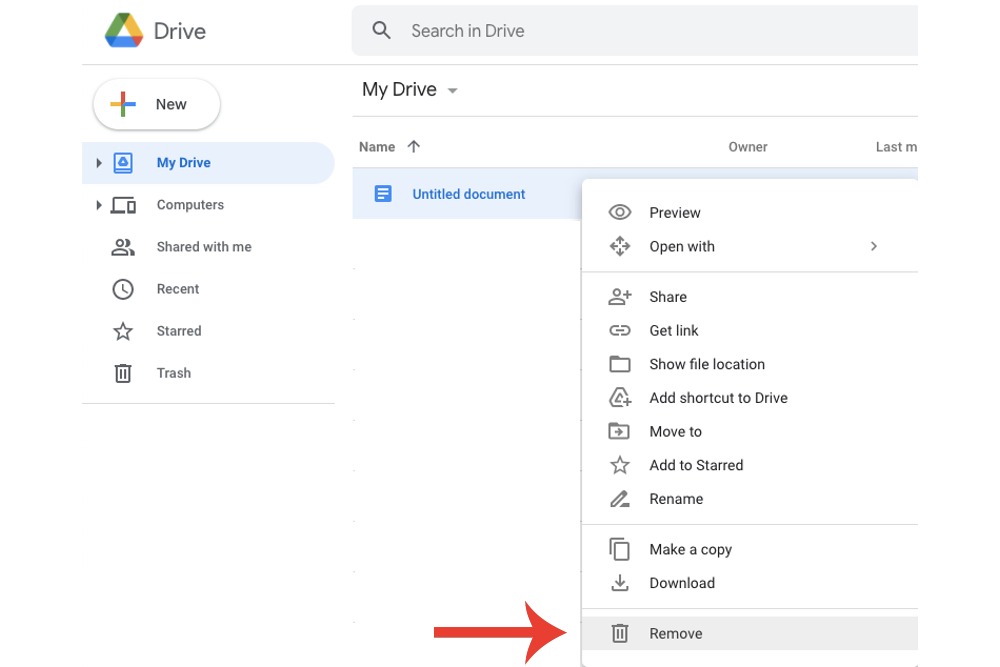
Task: Click the My Drive heading
Action: point(399,89)
